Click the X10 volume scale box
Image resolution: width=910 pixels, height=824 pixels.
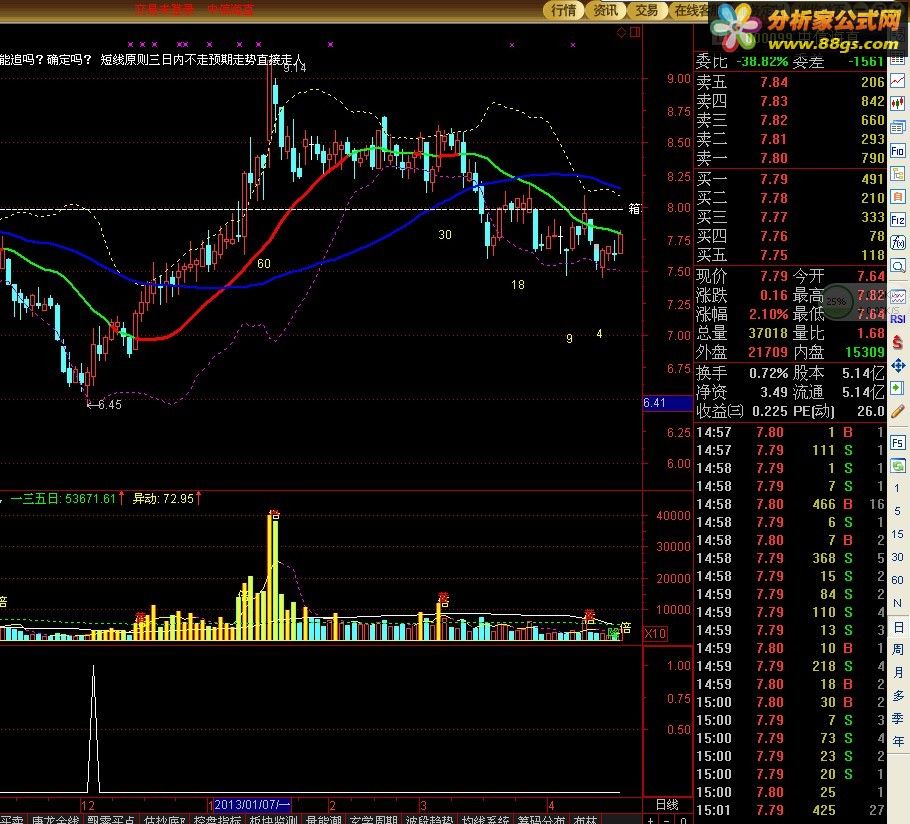655,634
